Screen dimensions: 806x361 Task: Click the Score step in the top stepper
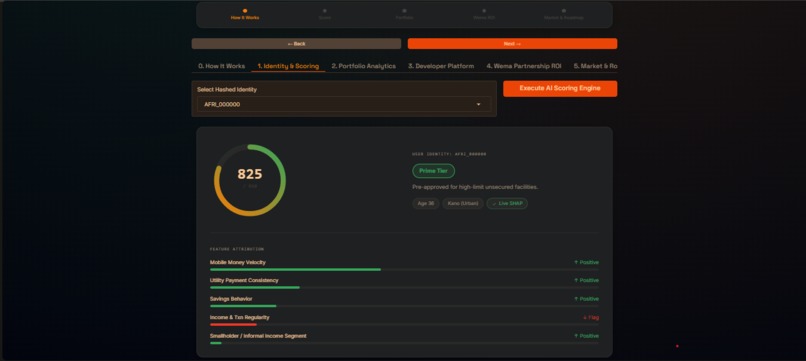[x=324, y=14]
